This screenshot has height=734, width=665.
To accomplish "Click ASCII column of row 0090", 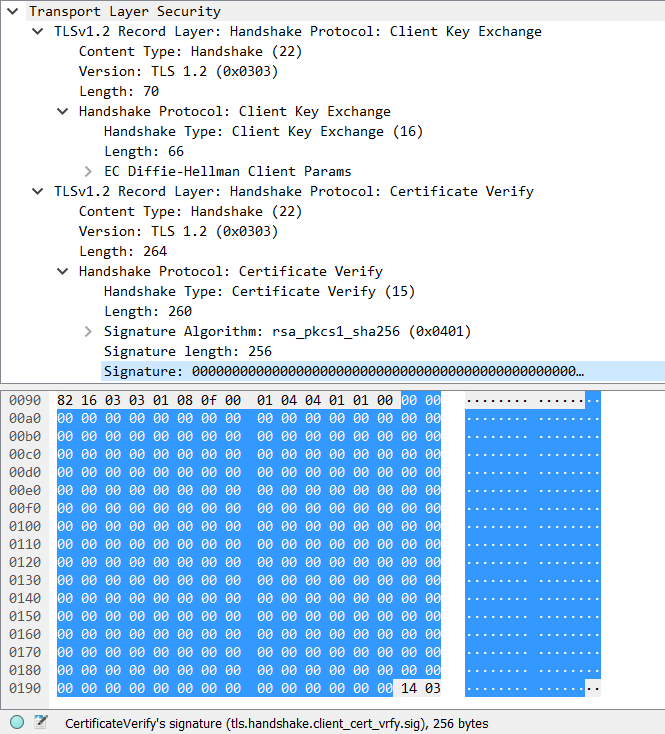I will tap(533, 400).
